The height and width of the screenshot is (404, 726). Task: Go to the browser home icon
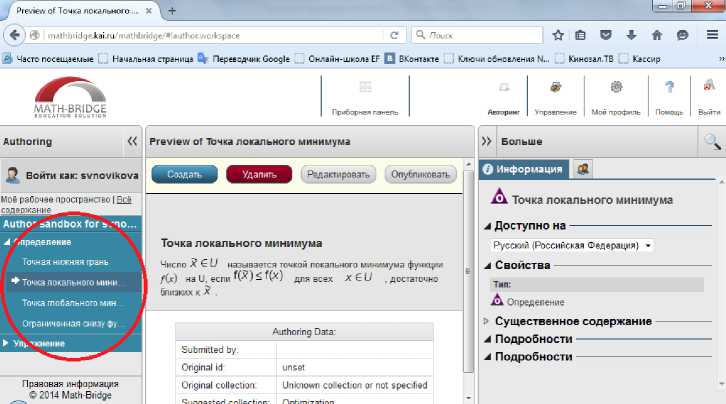click(x=657, y=35)
